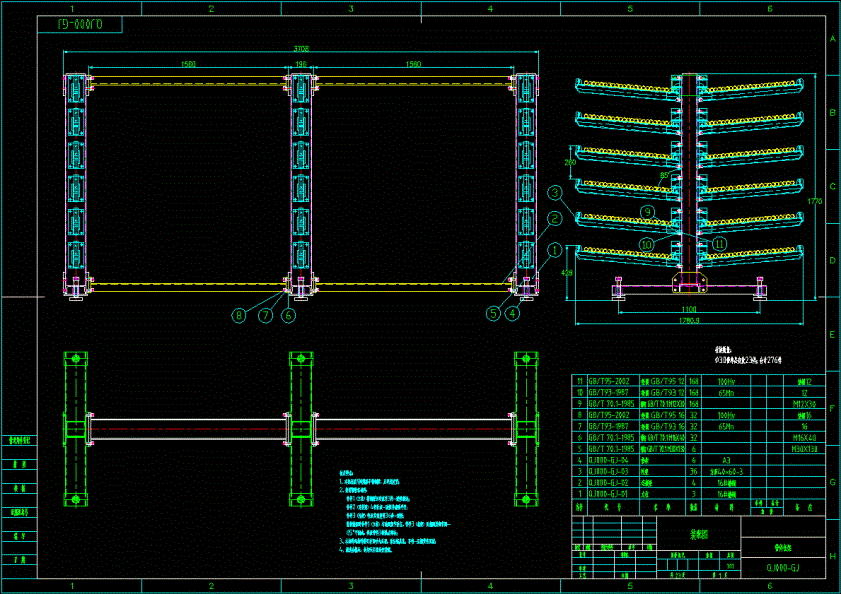Click balloon callout number 1
The height and width of the screenshot is (594, 841).
[x=555, y=250]
